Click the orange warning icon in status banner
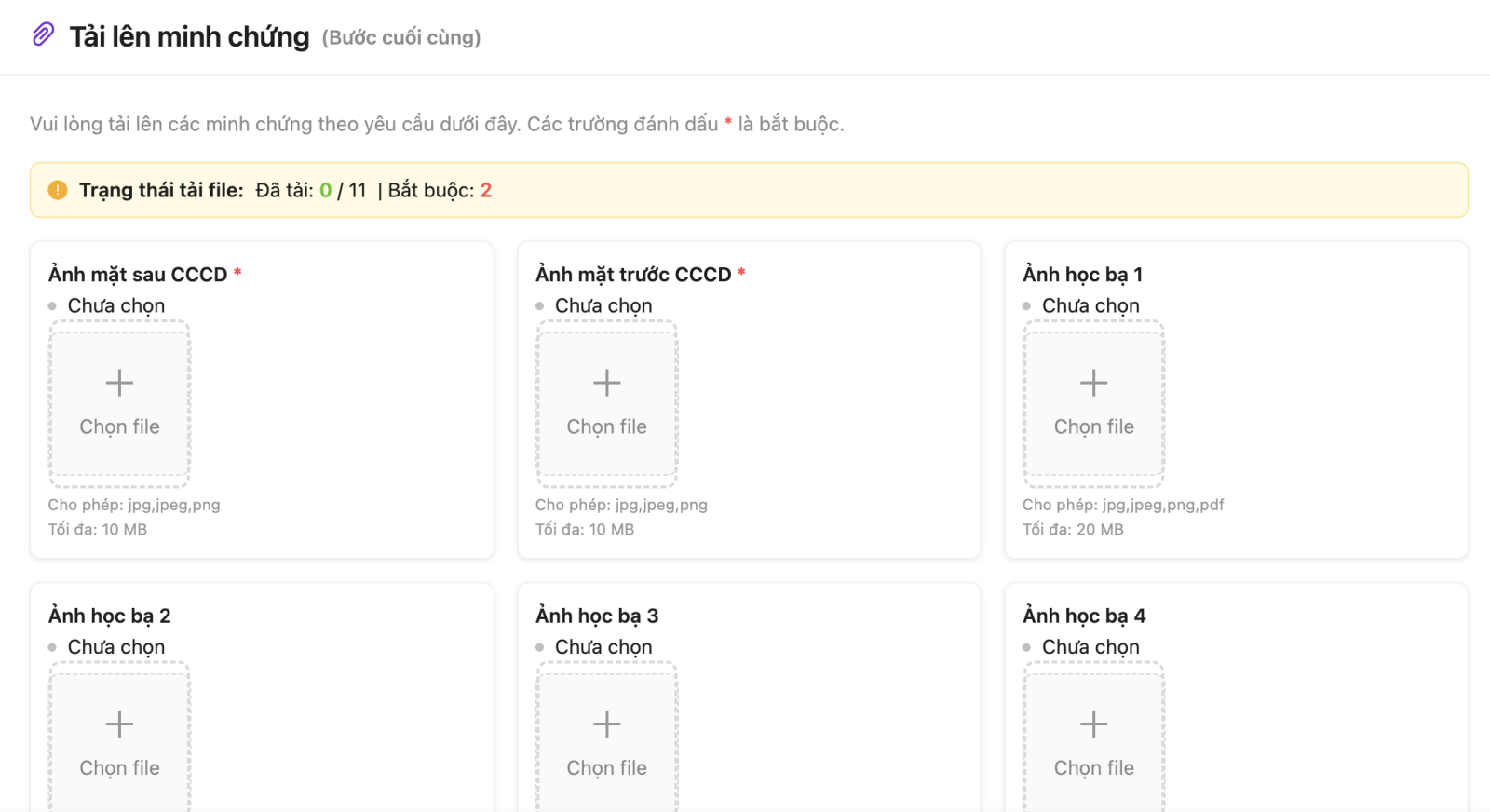The width and height of the screenshot is (1490, 812). pyautogui.click(x=58, y=190)
